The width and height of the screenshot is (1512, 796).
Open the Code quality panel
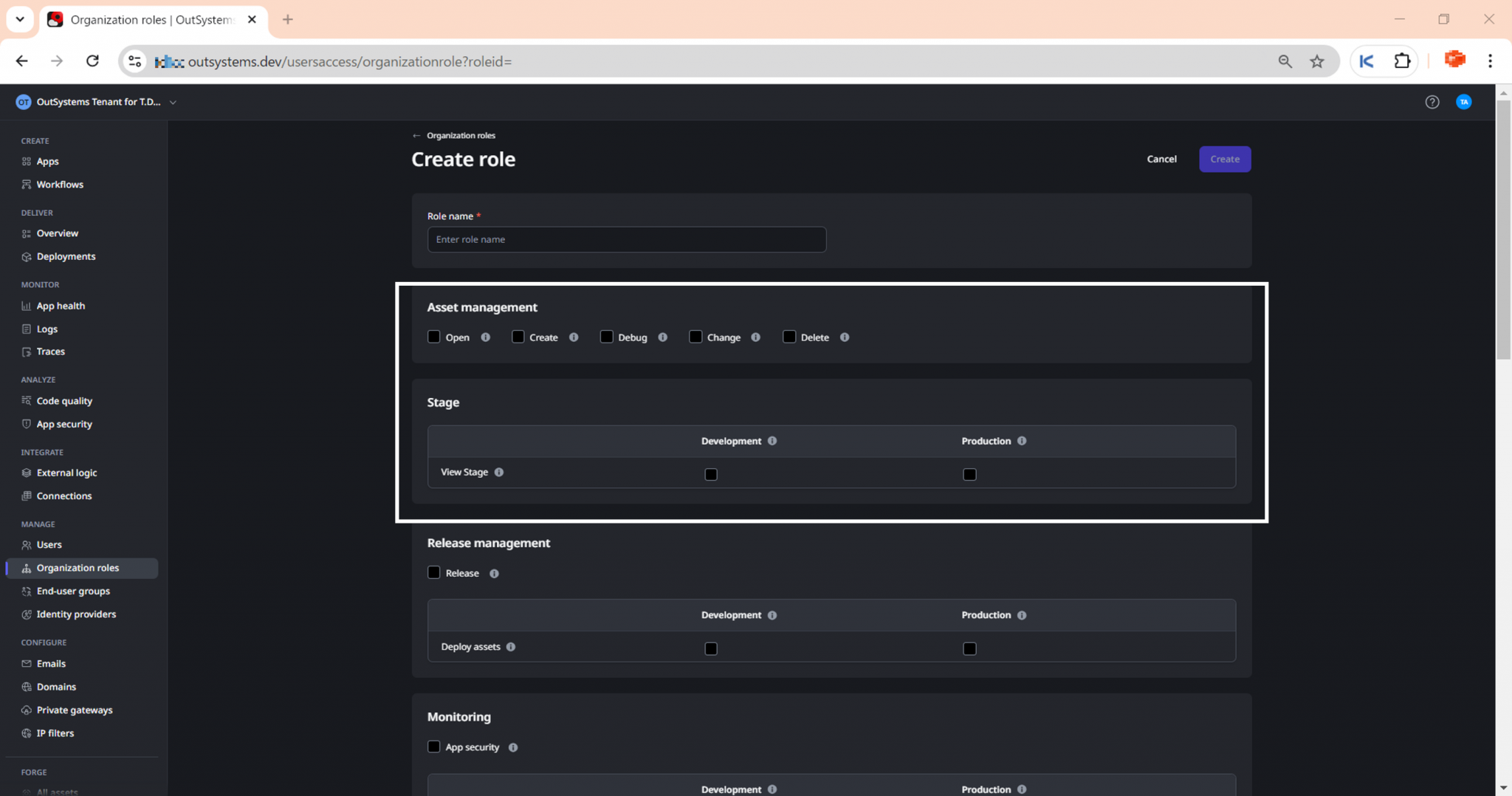click(x=63, y=400)
